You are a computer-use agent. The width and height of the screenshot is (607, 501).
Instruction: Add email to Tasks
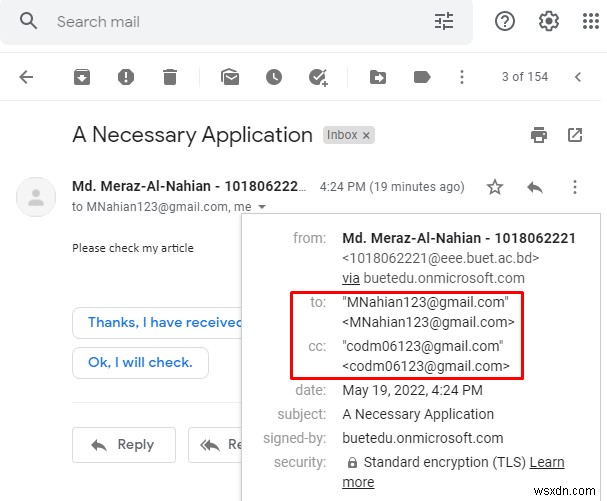[x=318, y=77]
